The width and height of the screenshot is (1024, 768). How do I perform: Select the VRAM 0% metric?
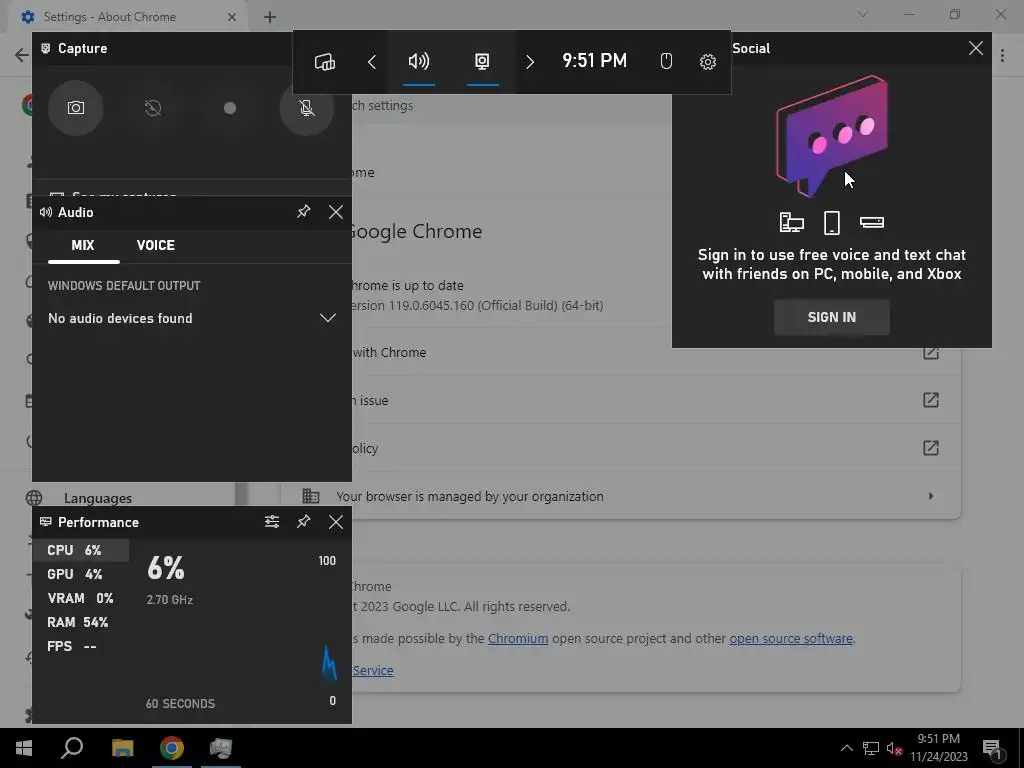(x=81, y=598)
